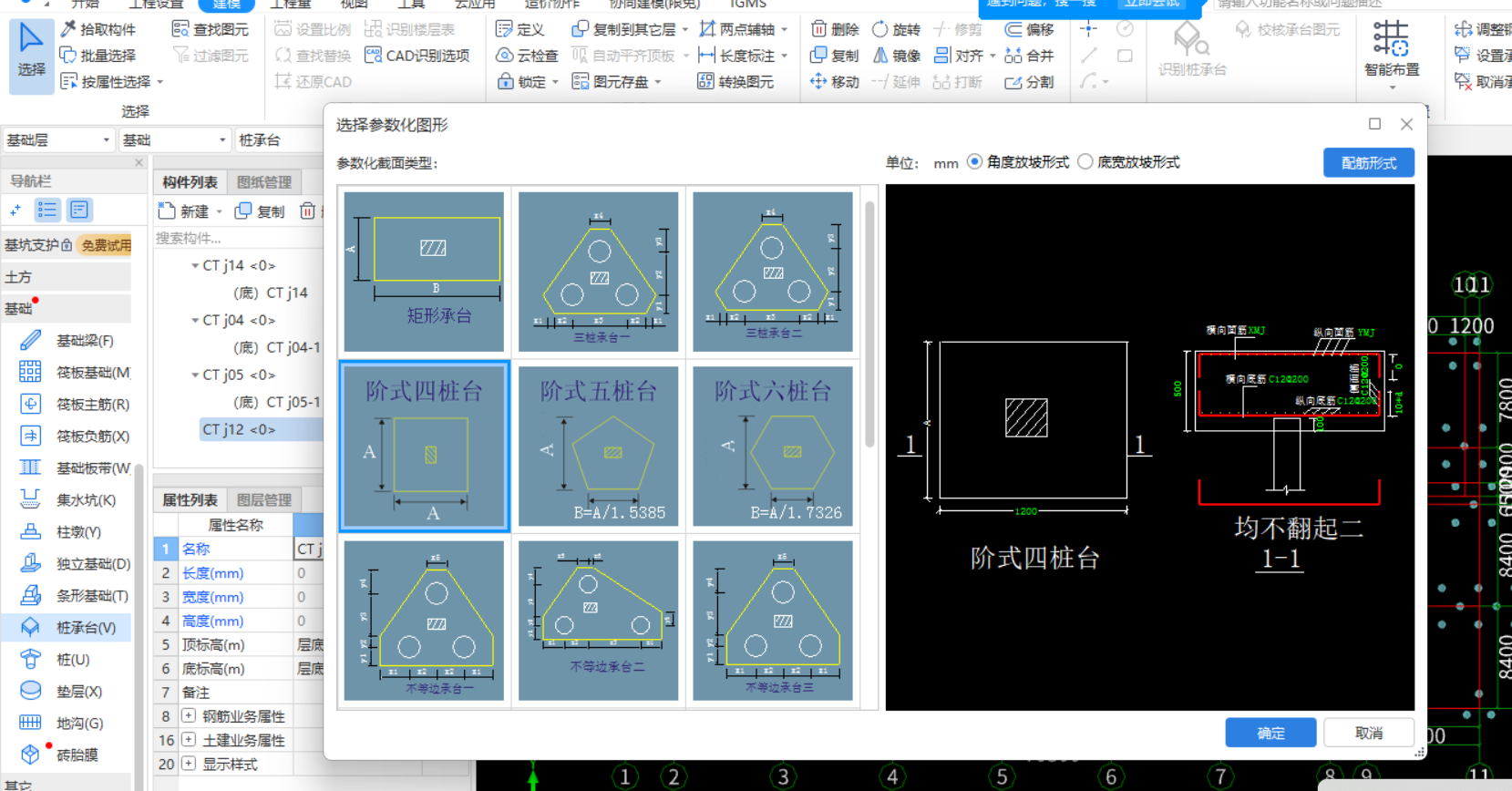Click the 配筋形式 button
The height and width of the screenshot is (791, 1512).
pyautogui.click(x=1369, y=163)
